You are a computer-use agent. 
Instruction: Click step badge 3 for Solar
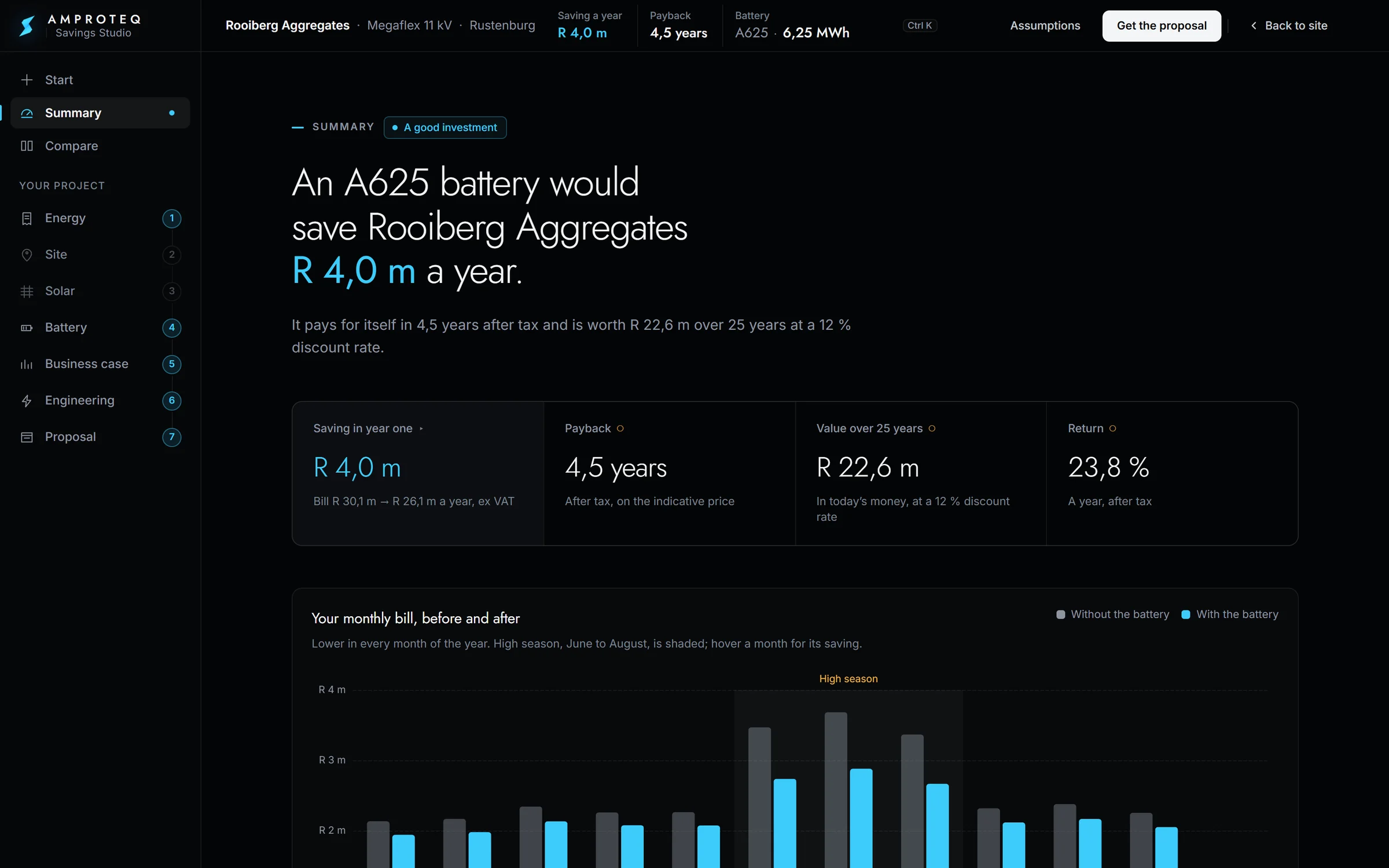point(172,291)
